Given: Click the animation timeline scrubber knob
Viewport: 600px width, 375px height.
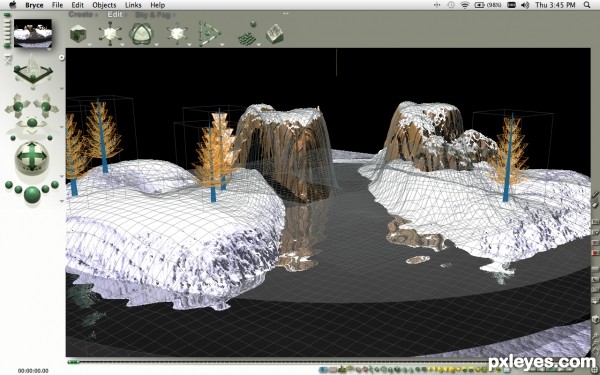Looking at the screenshot, I should click(73, 362).
